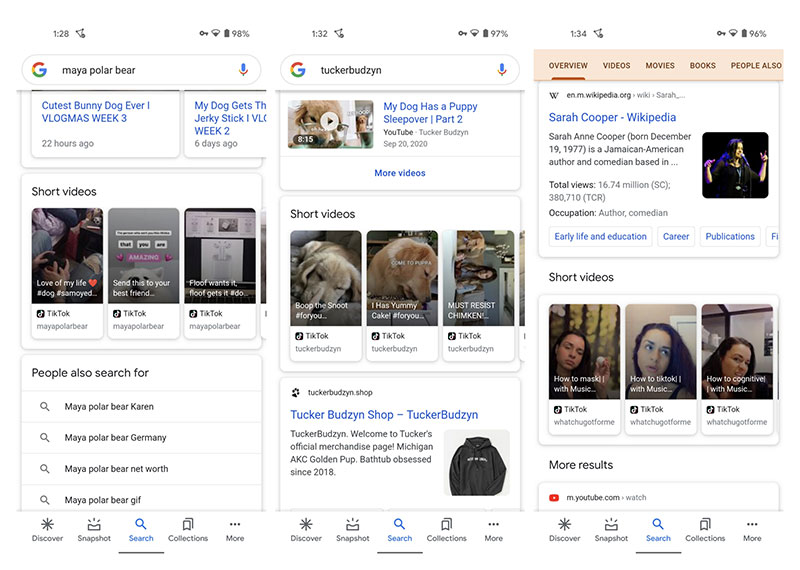Open How to tiktok with Music TikTok
800x570 pixels.
661,369
